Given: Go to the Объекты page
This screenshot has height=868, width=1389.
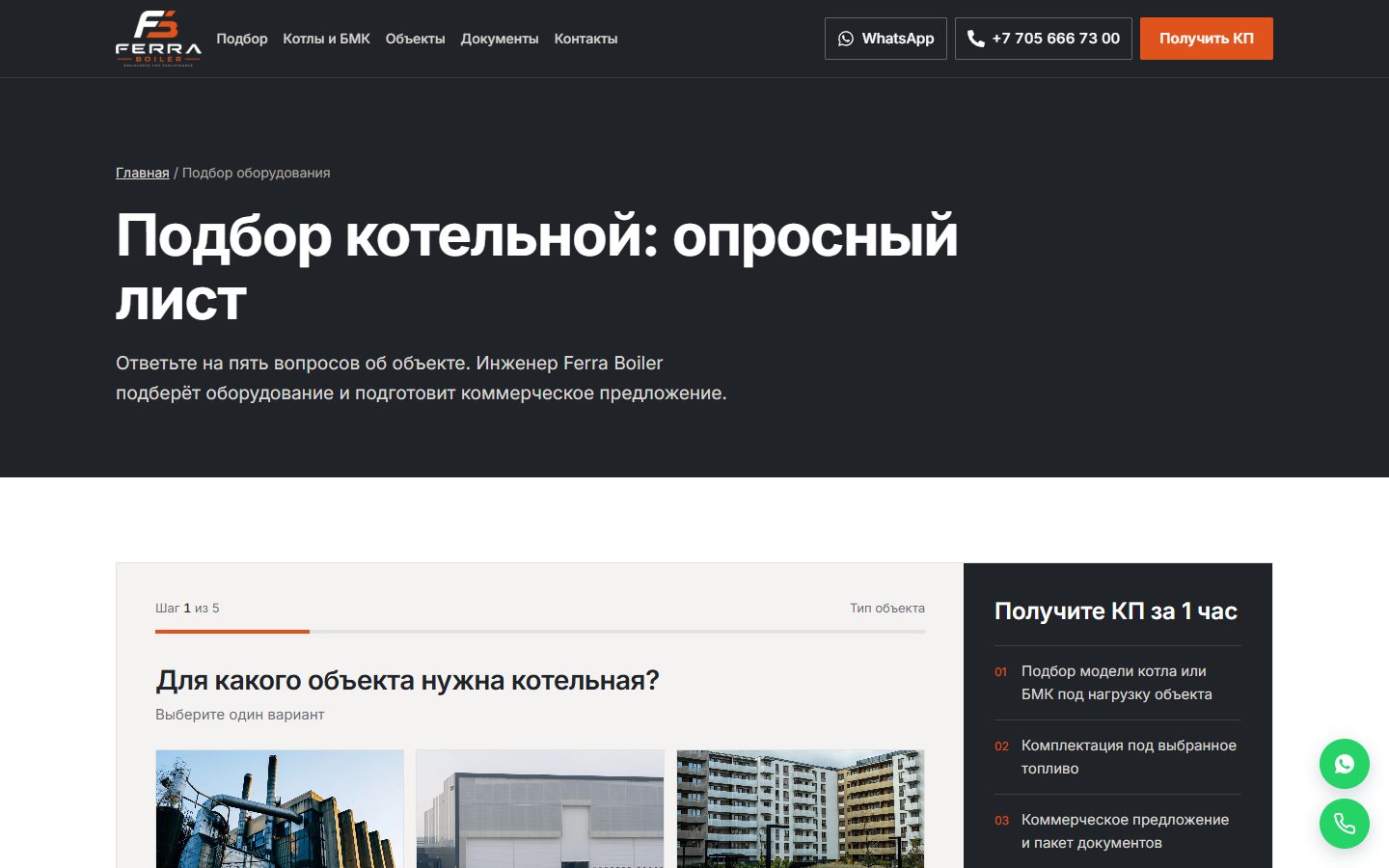Looking at the screenshot, I should 415,39.
